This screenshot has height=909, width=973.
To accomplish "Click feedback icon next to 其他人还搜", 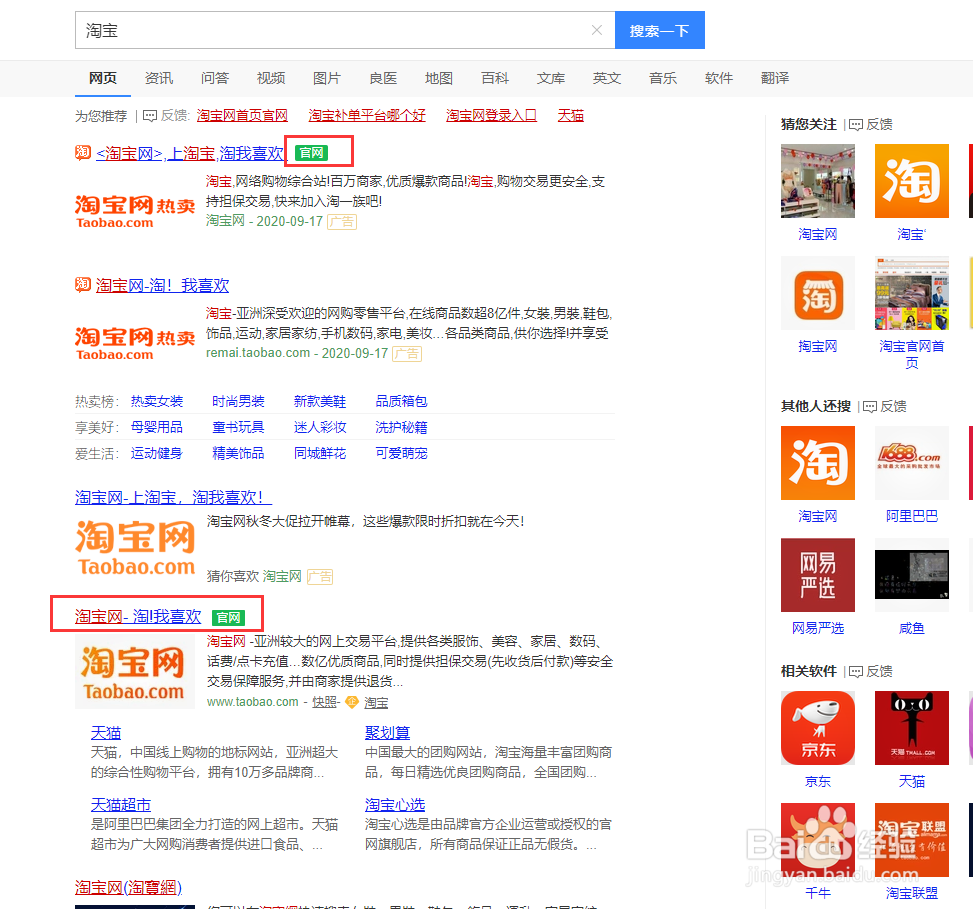I will click(x=869, y=406).
